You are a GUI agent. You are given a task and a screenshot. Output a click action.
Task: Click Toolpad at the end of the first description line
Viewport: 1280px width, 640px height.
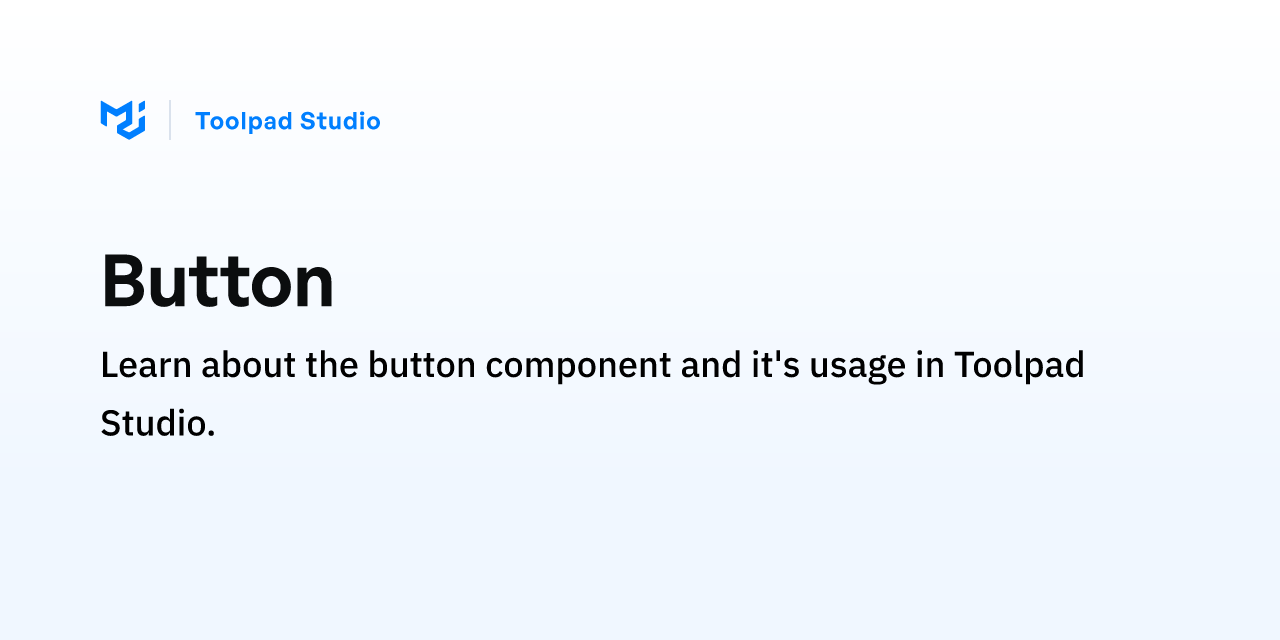1019,365
